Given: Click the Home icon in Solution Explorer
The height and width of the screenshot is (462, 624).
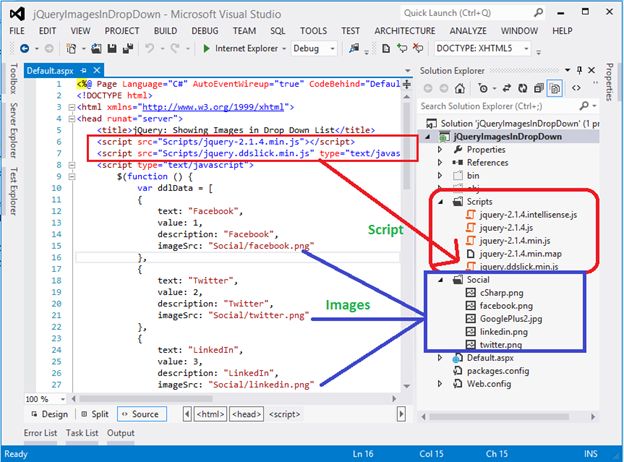Looking at the screenshot, I should point(460,88).
